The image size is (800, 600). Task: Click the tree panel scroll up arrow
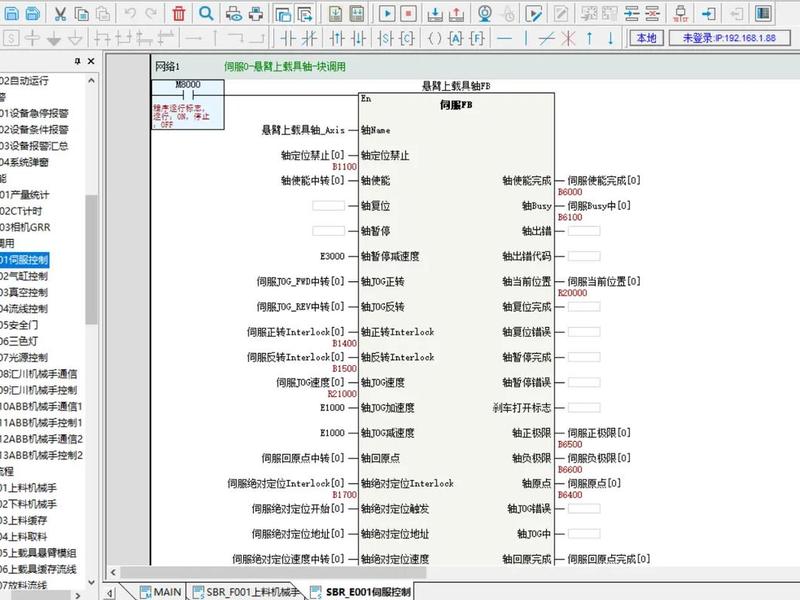tap(91, 81)
